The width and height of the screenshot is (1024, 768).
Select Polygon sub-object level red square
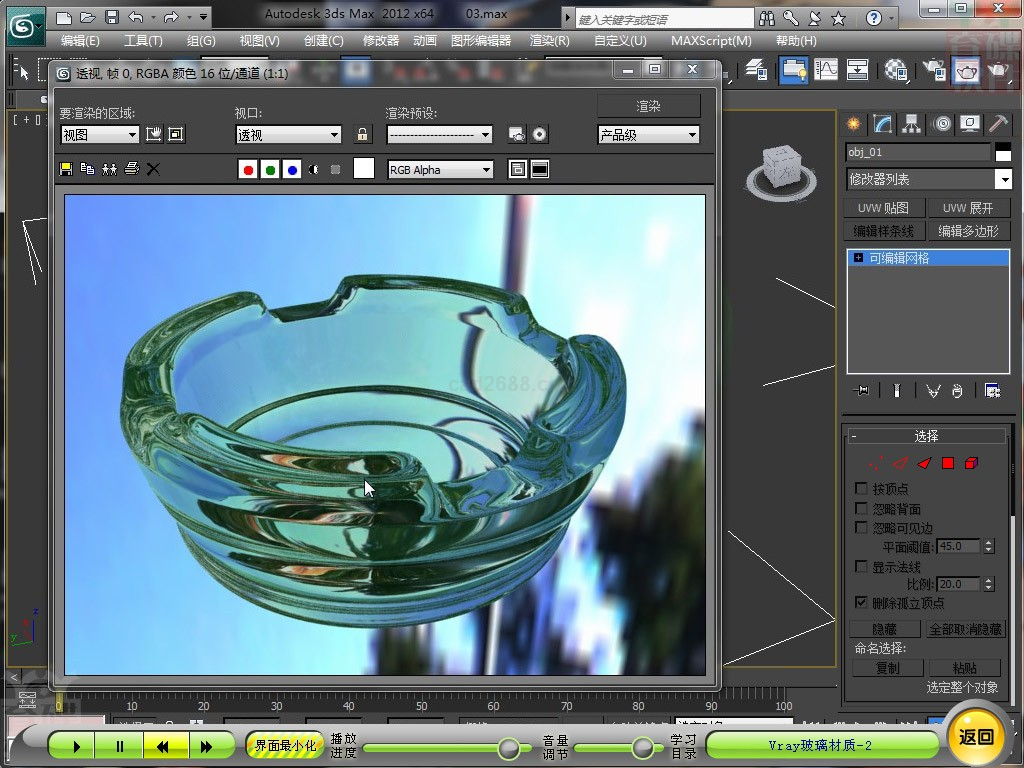pyautogui.click(x=948, y=463)
